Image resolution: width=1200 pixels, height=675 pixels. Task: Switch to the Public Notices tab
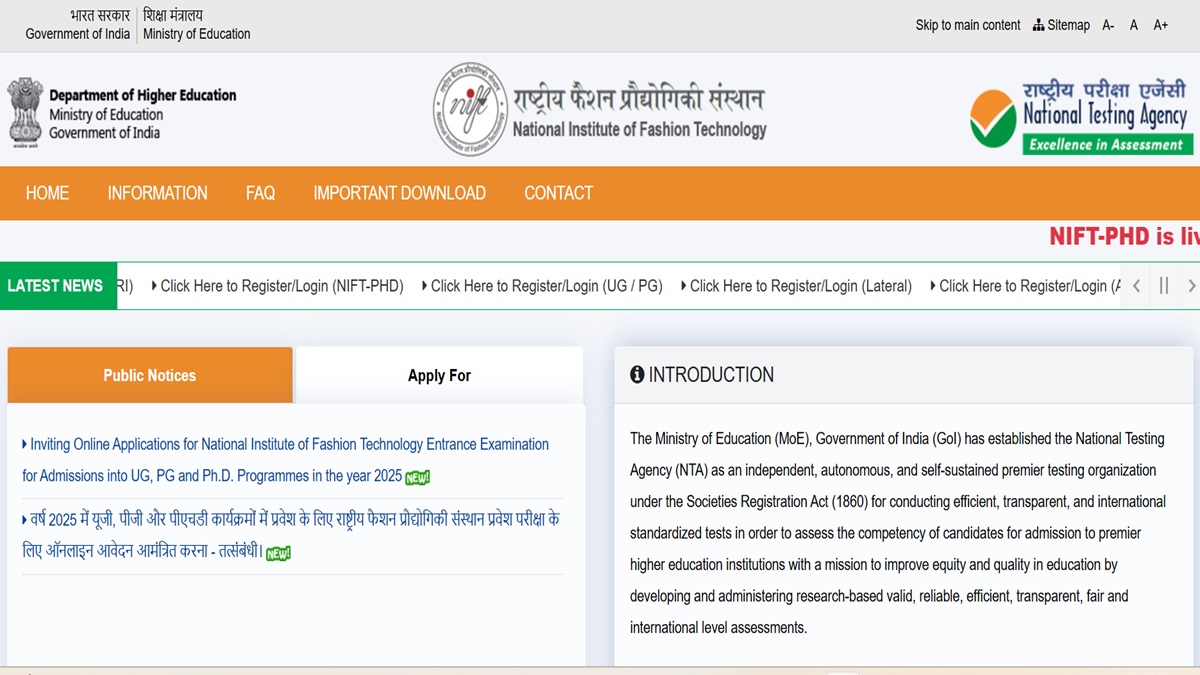(x=150, y=375)
